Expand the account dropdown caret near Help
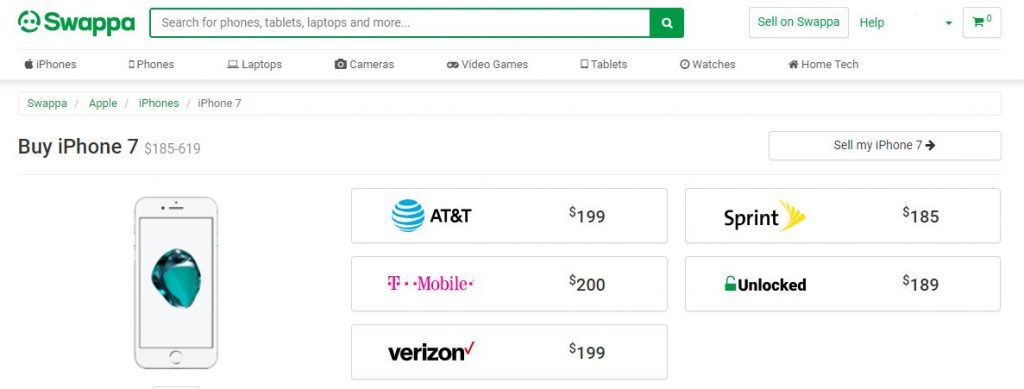The image size is (1024, 389). click(948, 23)
